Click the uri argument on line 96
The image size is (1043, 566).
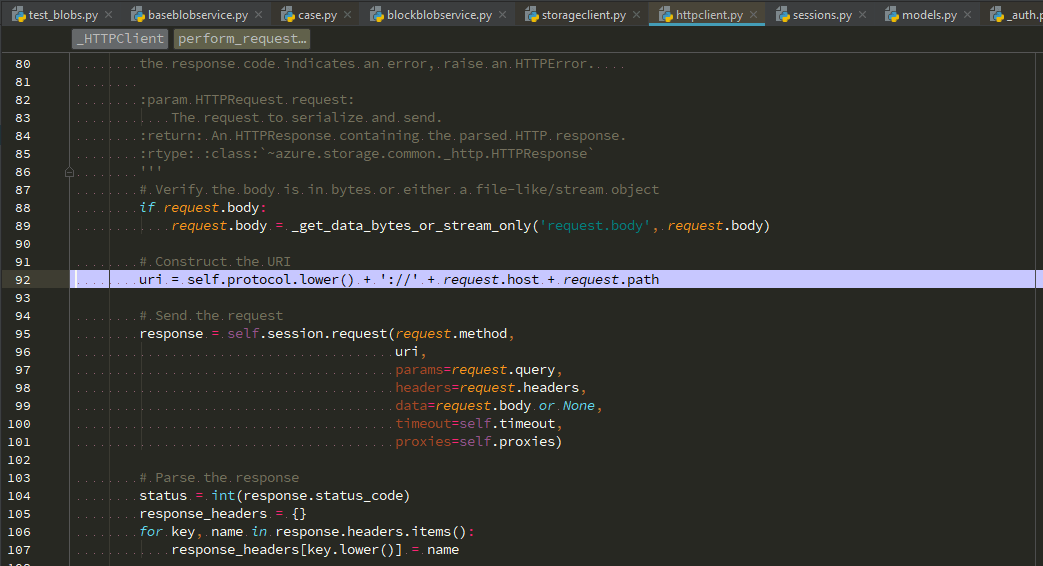point(407,351)
